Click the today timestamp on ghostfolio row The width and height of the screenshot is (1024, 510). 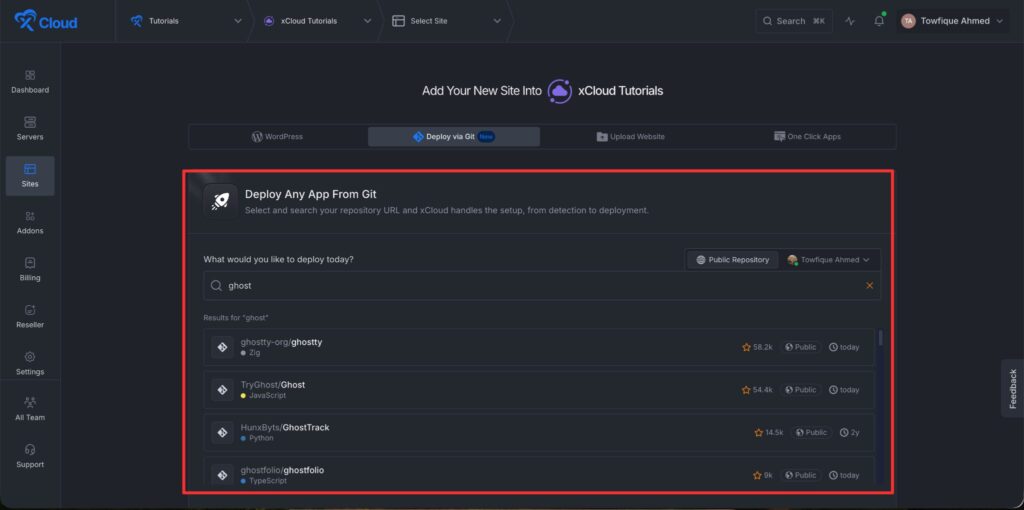coord(844,475)
